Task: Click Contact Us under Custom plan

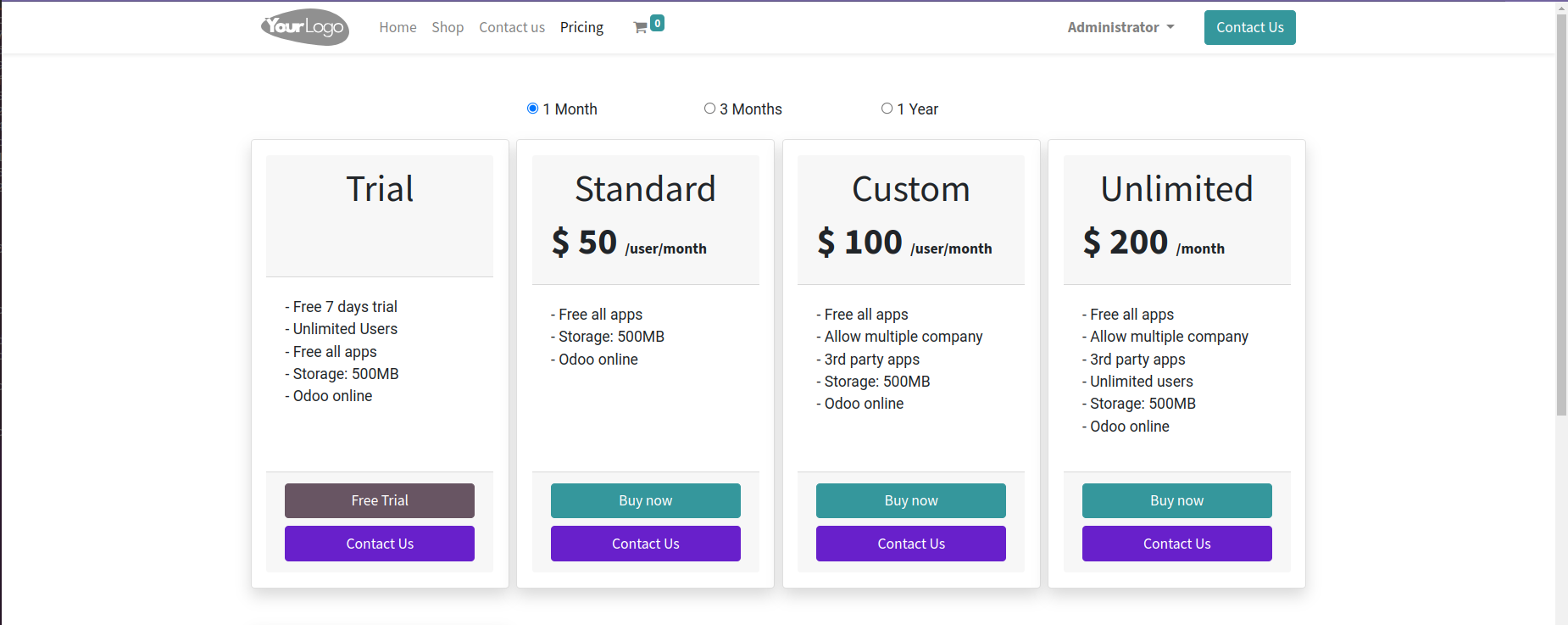Action: pyautogui.click(x=911, y=544)
